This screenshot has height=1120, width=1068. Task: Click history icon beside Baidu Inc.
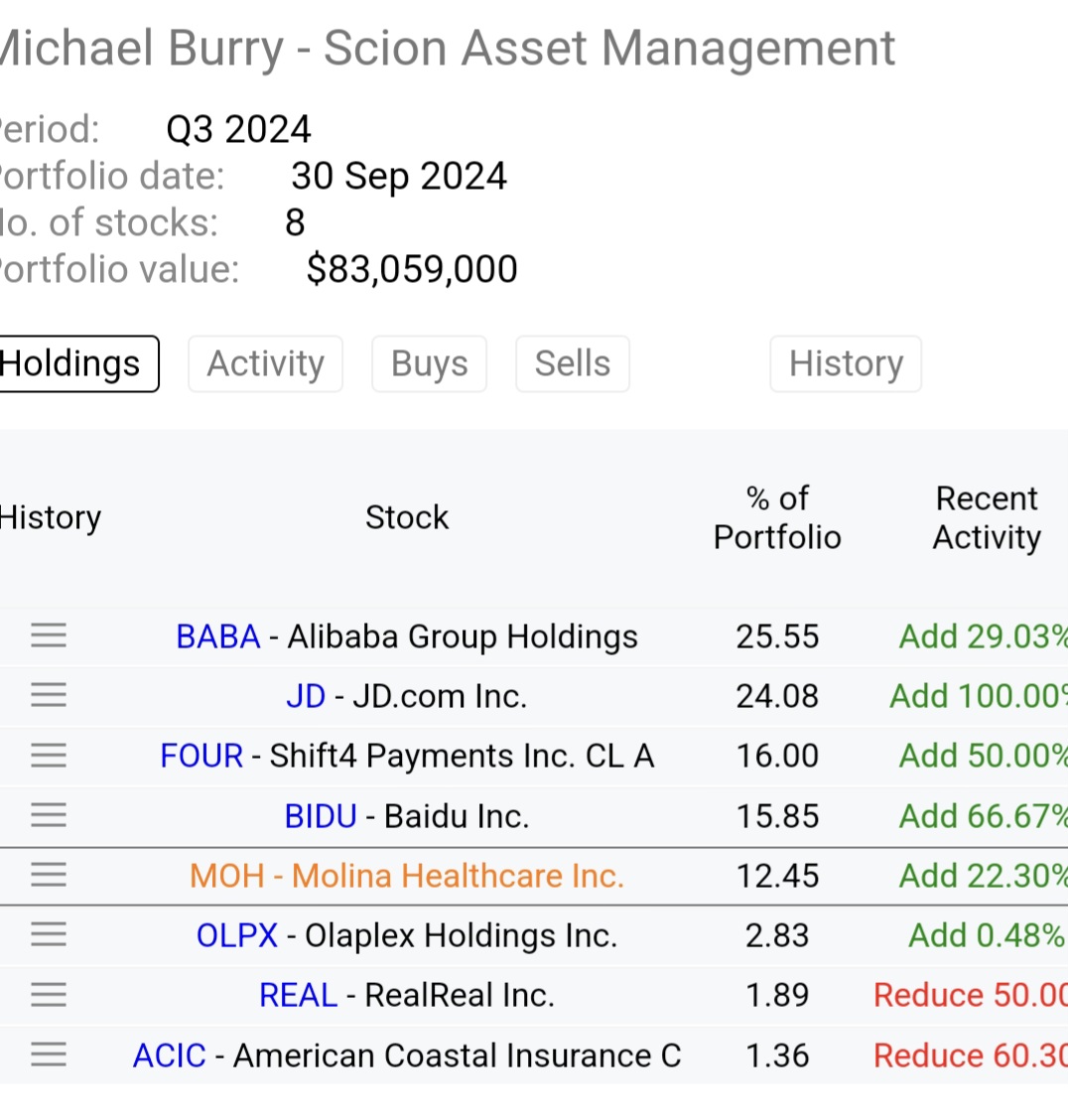49,815
